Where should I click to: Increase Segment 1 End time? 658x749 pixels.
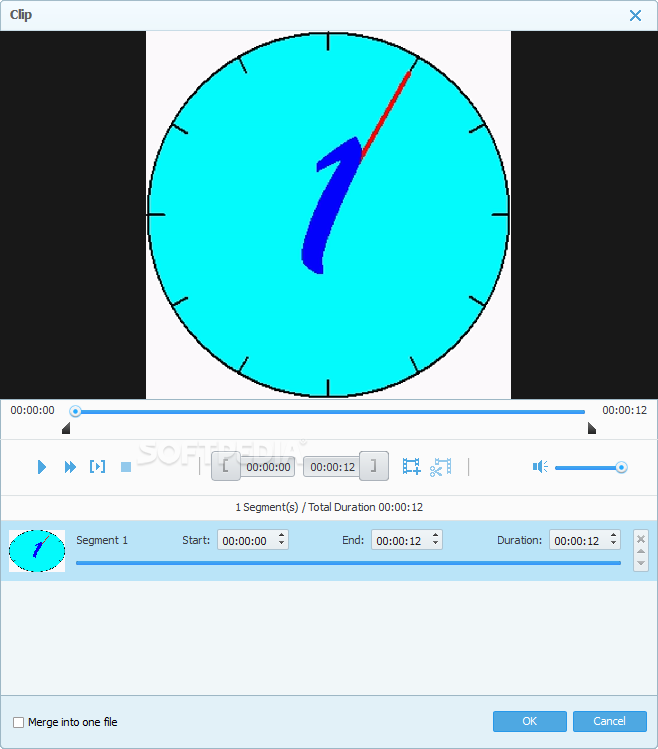click(435, 535)
